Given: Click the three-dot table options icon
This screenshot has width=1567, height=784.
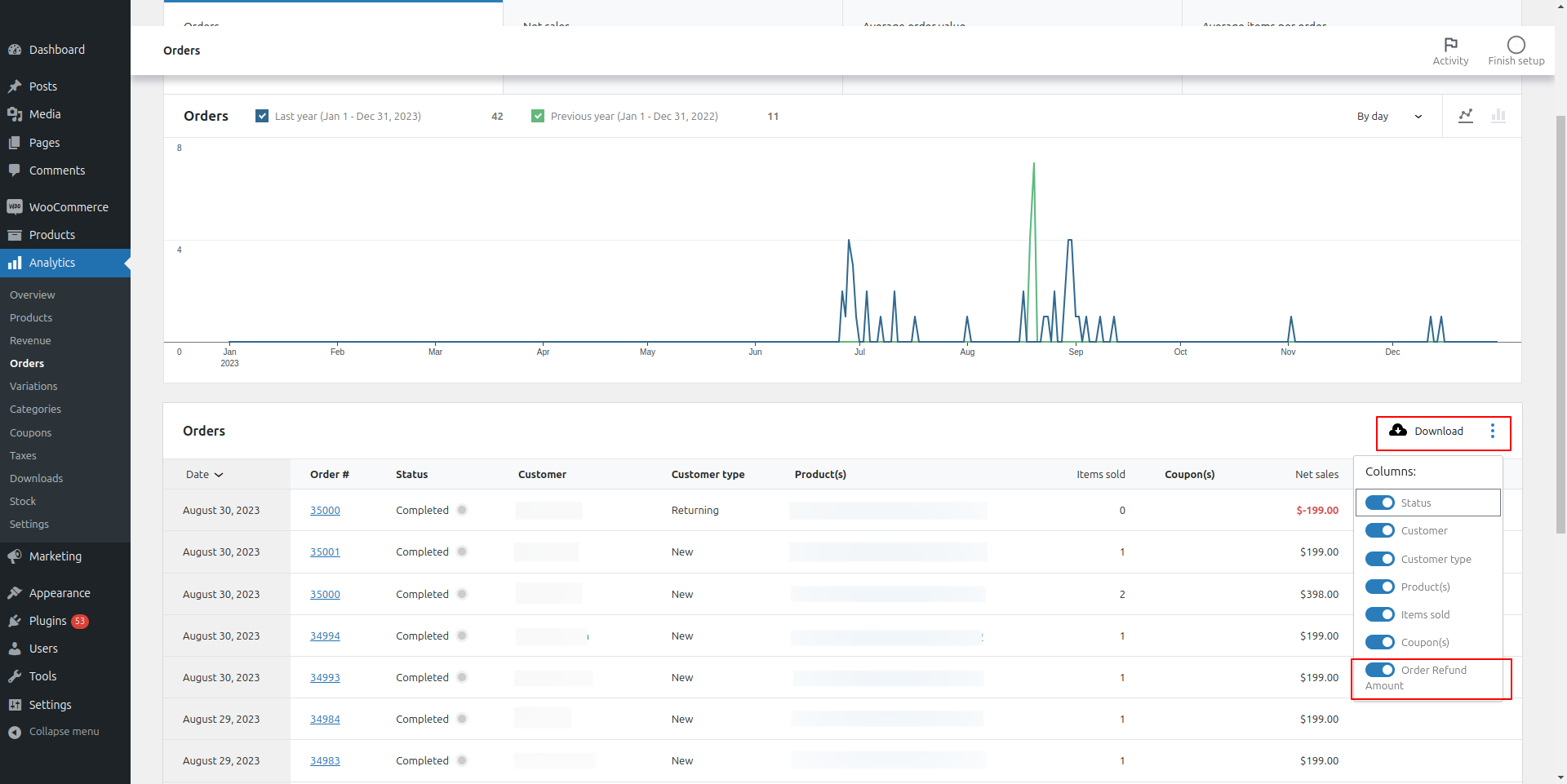Looking at the screenshot, I should click(1493, 432).
